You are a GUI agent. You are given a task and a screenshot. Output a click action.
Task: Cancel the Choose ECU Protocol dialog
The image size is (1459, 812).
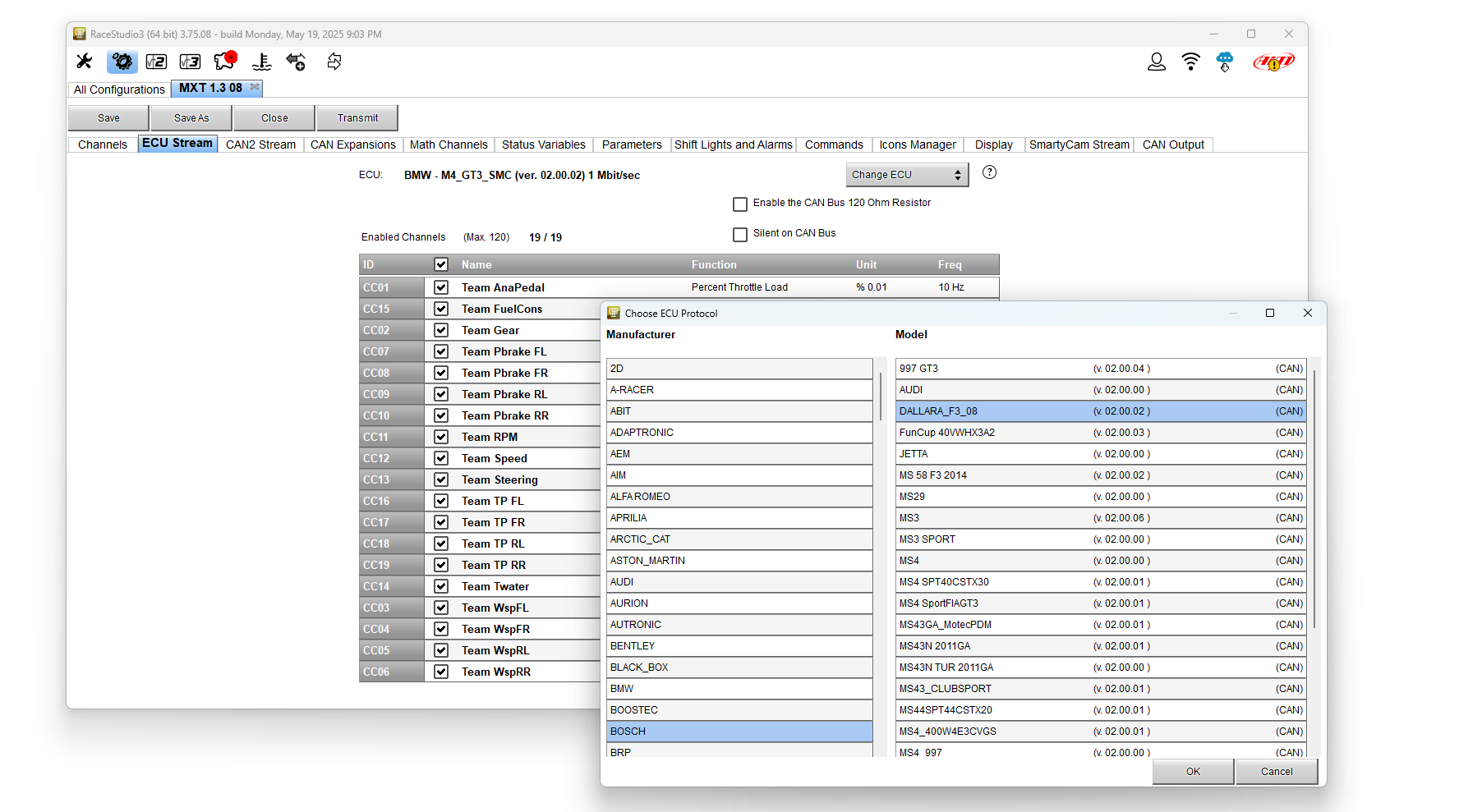[1277, 772]
